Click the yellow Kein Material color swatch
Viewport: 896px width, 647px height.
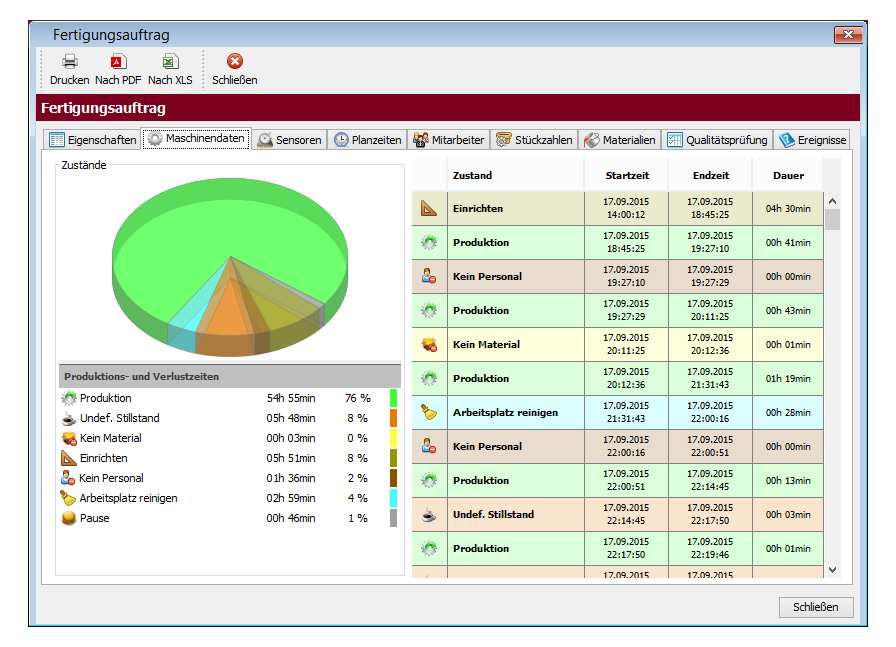[393, 438]
